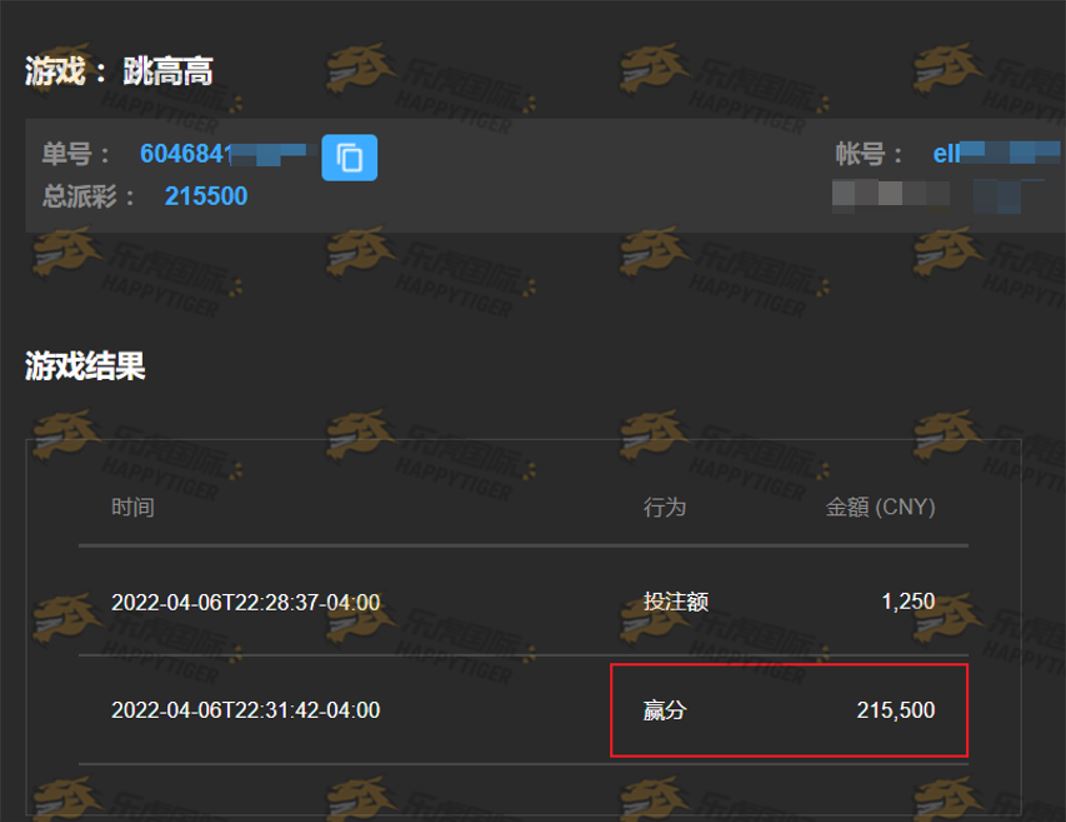Click the 1,250 bet amount
This screenshot has height=822, width=1066.
click(x=908, y=601)
